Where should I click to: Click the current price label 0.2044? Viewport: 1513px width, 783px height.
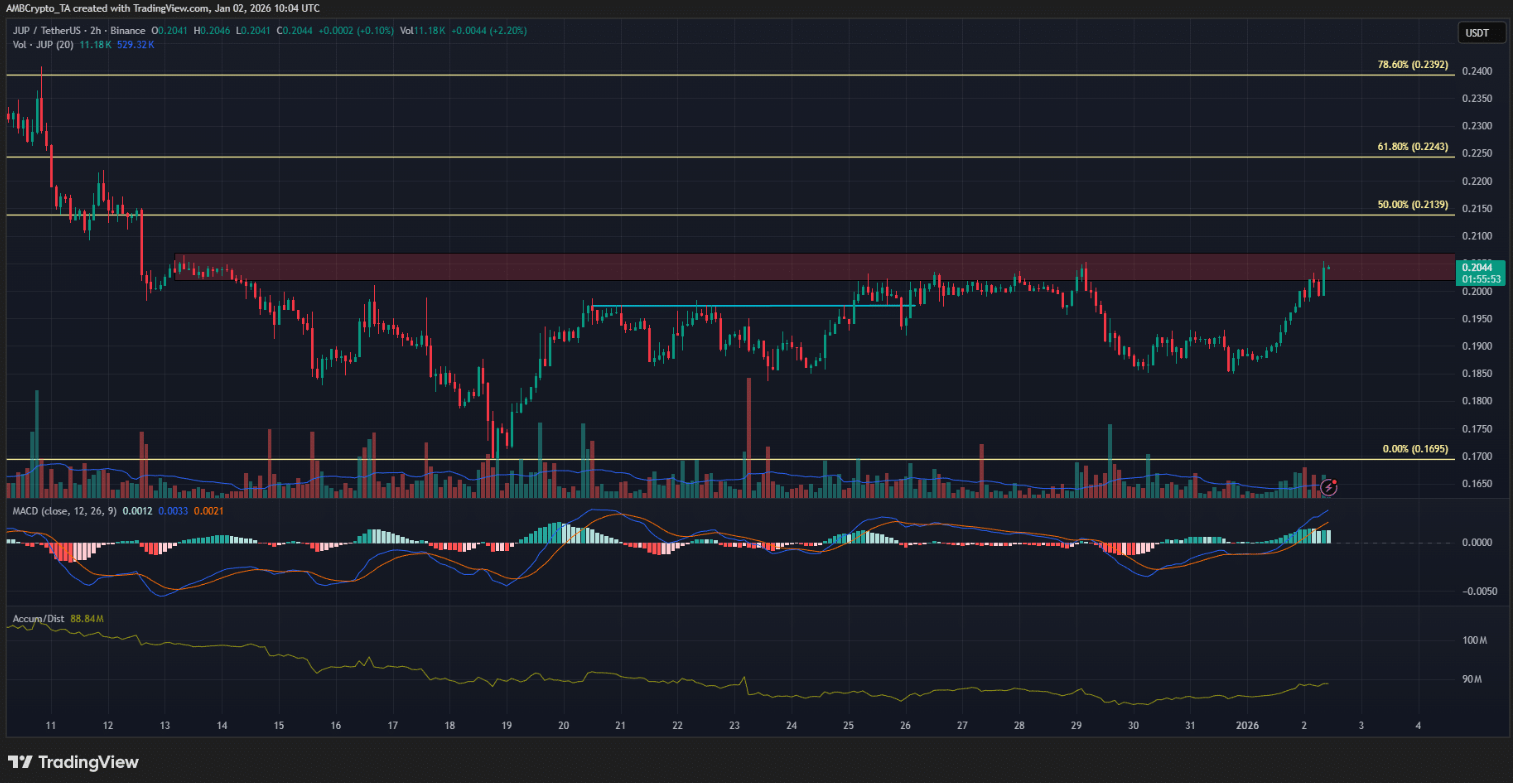pyautogui.click(x=1477, y=267)
